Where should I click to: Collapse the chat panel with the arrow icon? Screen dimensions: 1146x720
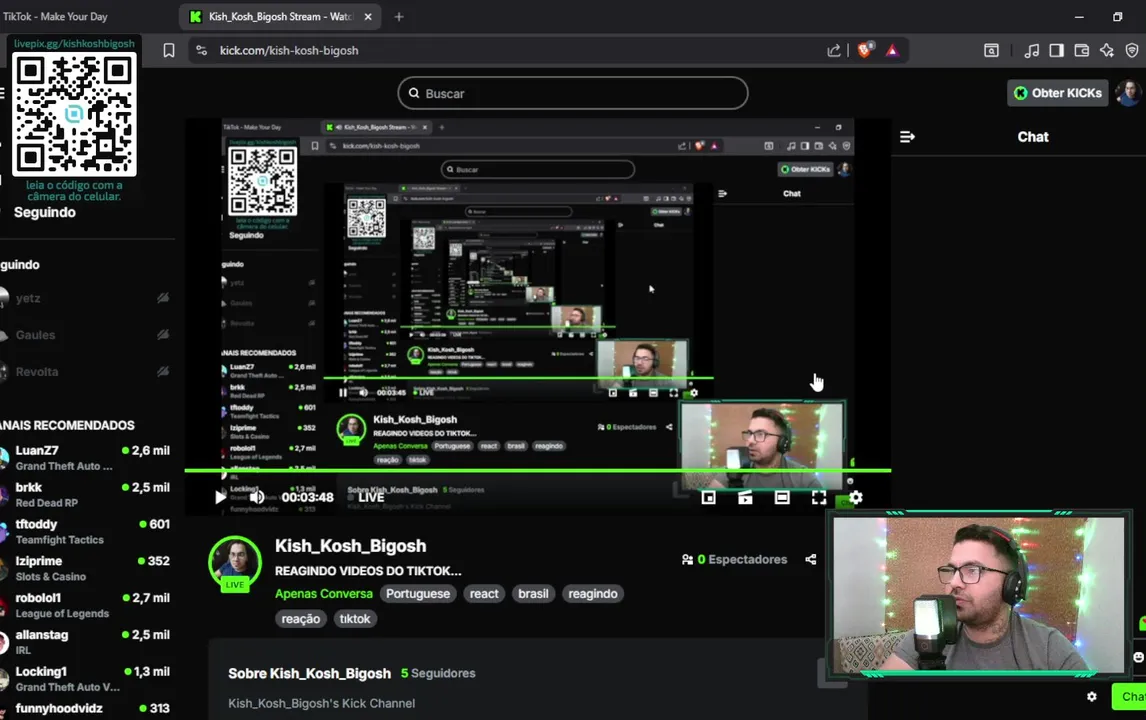pyautogui.click(x=907, y=137)
